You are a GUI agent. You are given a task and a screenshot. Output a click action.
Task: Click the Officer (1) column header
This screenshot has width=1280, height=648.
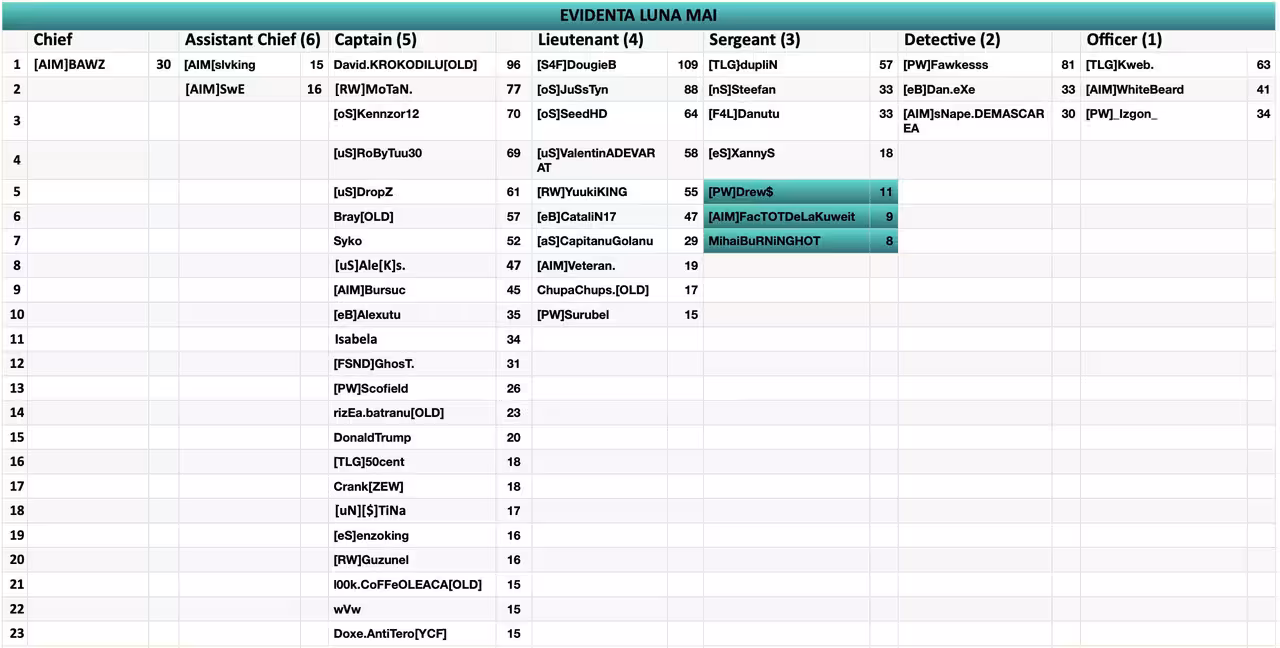[x=1164, y=40]
